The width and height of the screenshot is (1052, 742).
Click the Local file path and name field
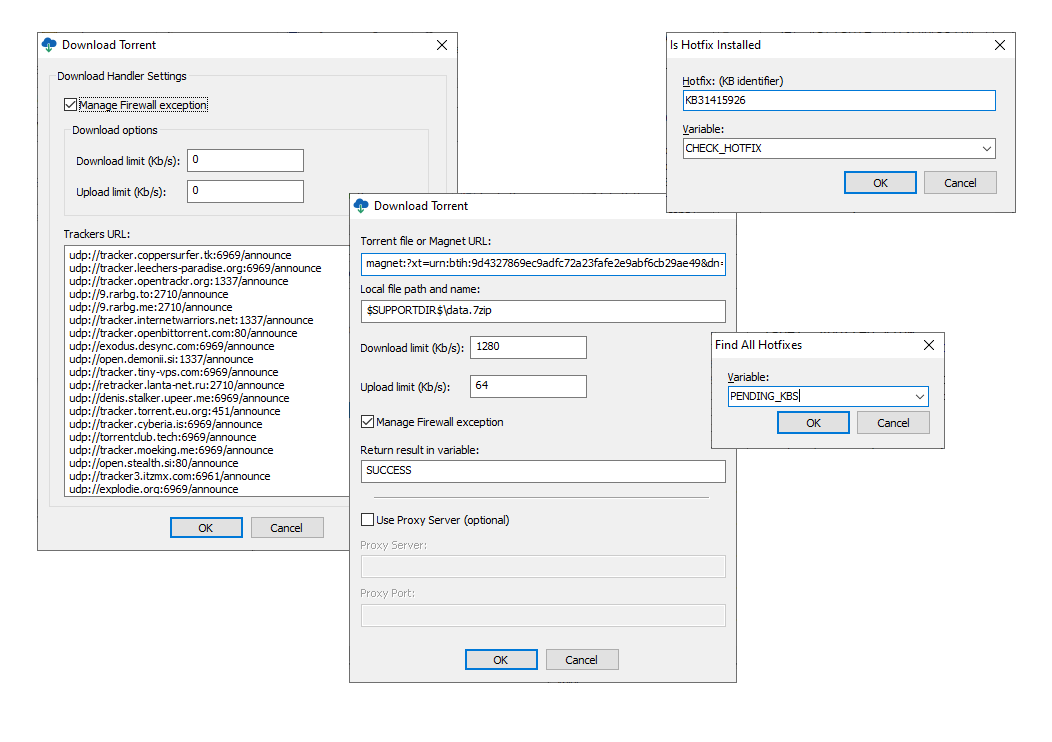coord(543,311)
